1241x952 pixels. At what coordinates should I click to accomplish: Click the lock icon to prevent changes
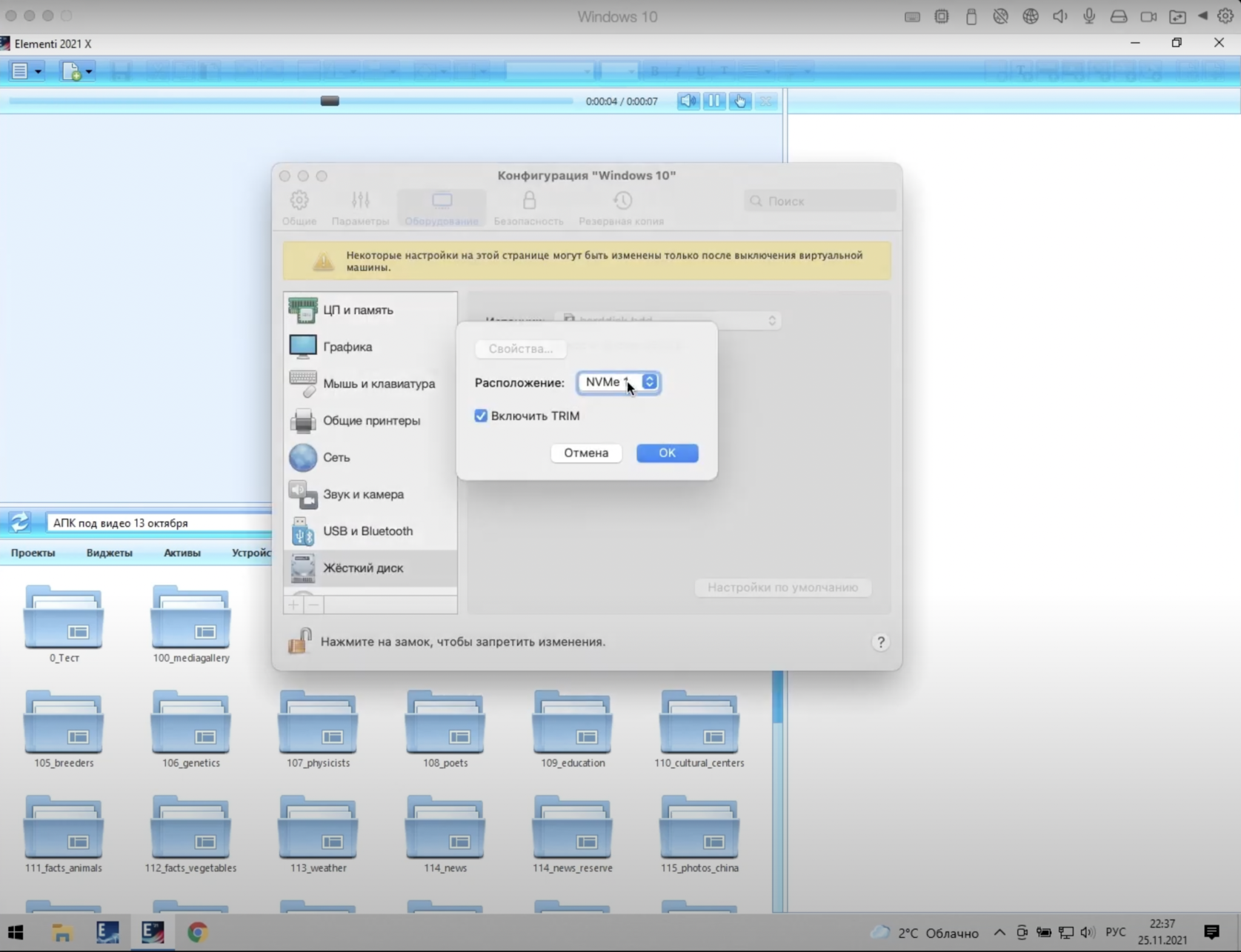point(300,641)
